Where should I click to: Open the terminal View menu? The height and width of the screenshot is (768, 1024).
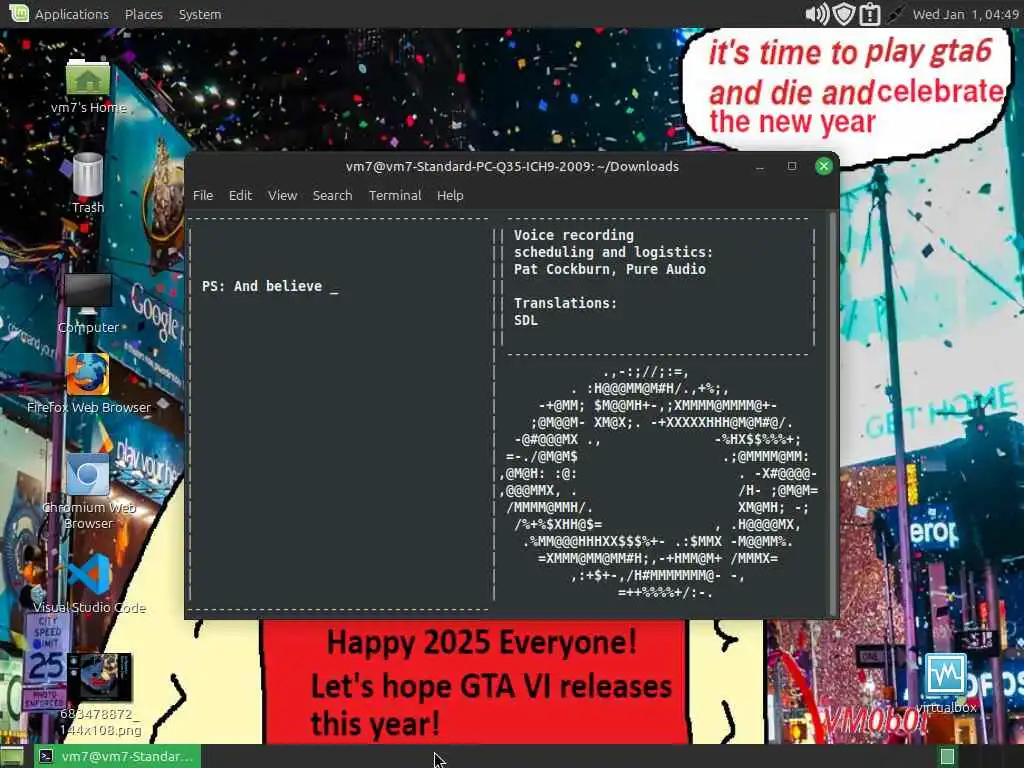(282, 195)
